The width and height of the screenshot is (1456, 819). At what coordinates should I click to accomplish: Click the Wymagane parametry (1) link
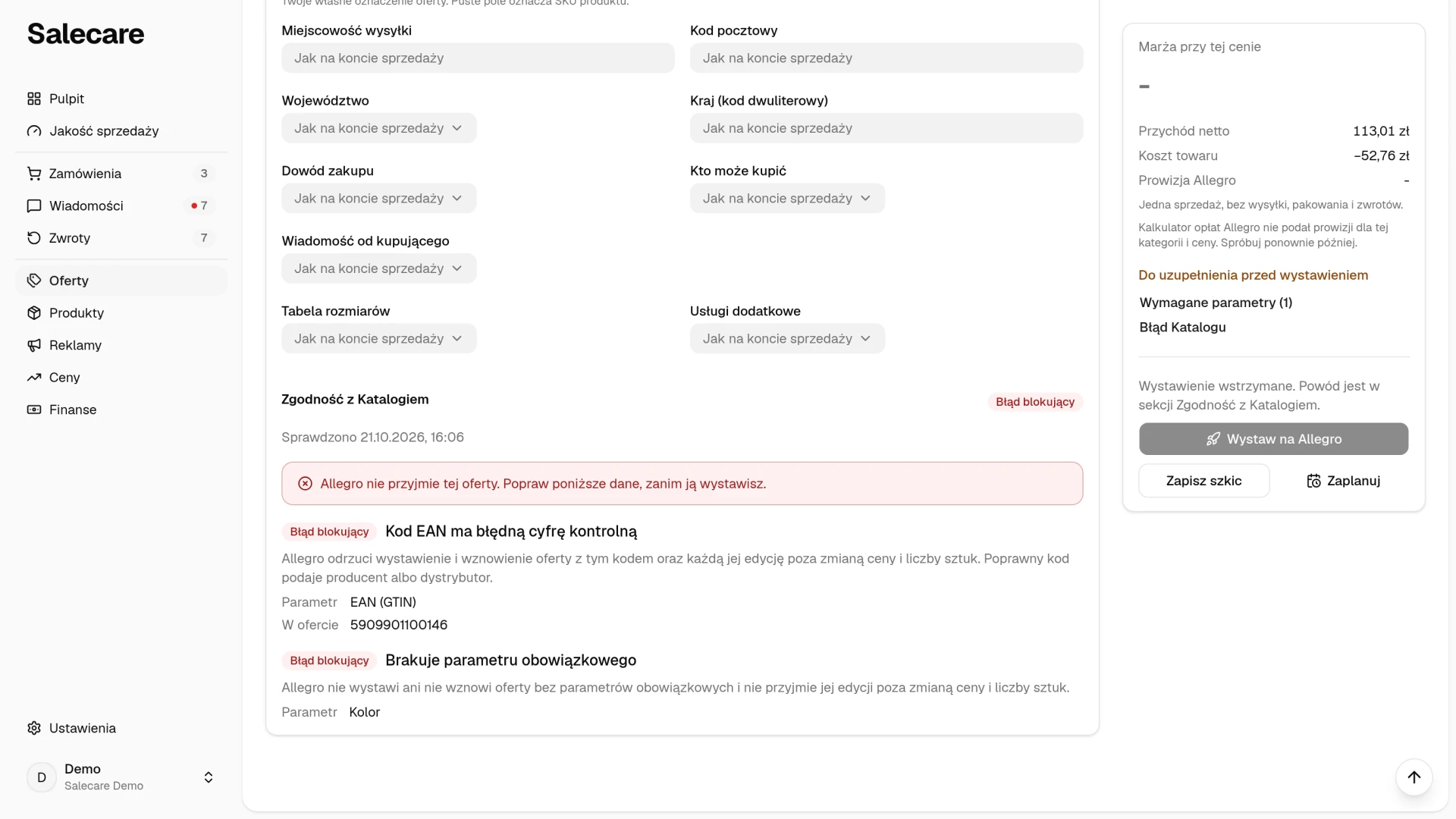point(1216,303)
